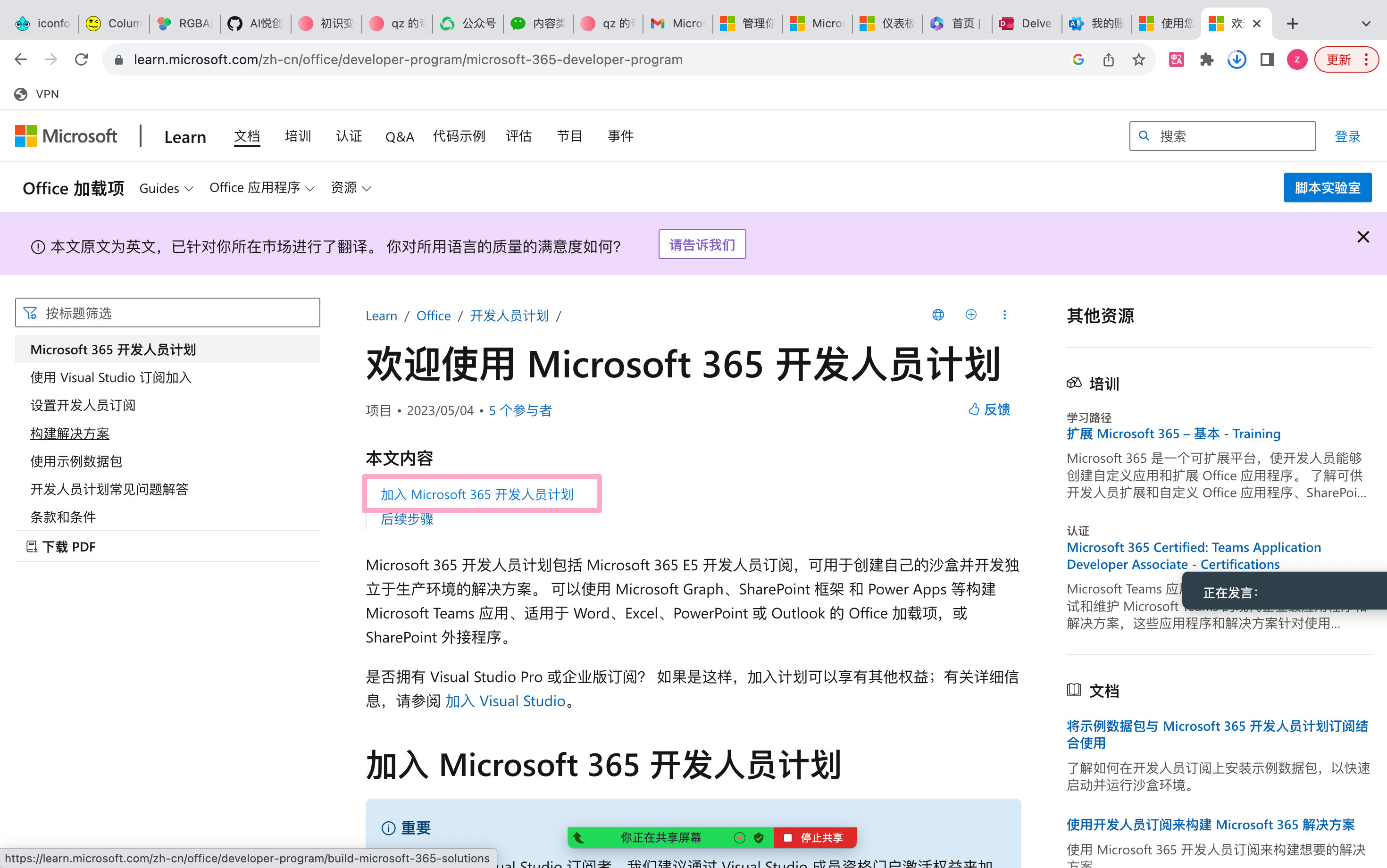Open 构建解决方案 sidebar item

69,434
